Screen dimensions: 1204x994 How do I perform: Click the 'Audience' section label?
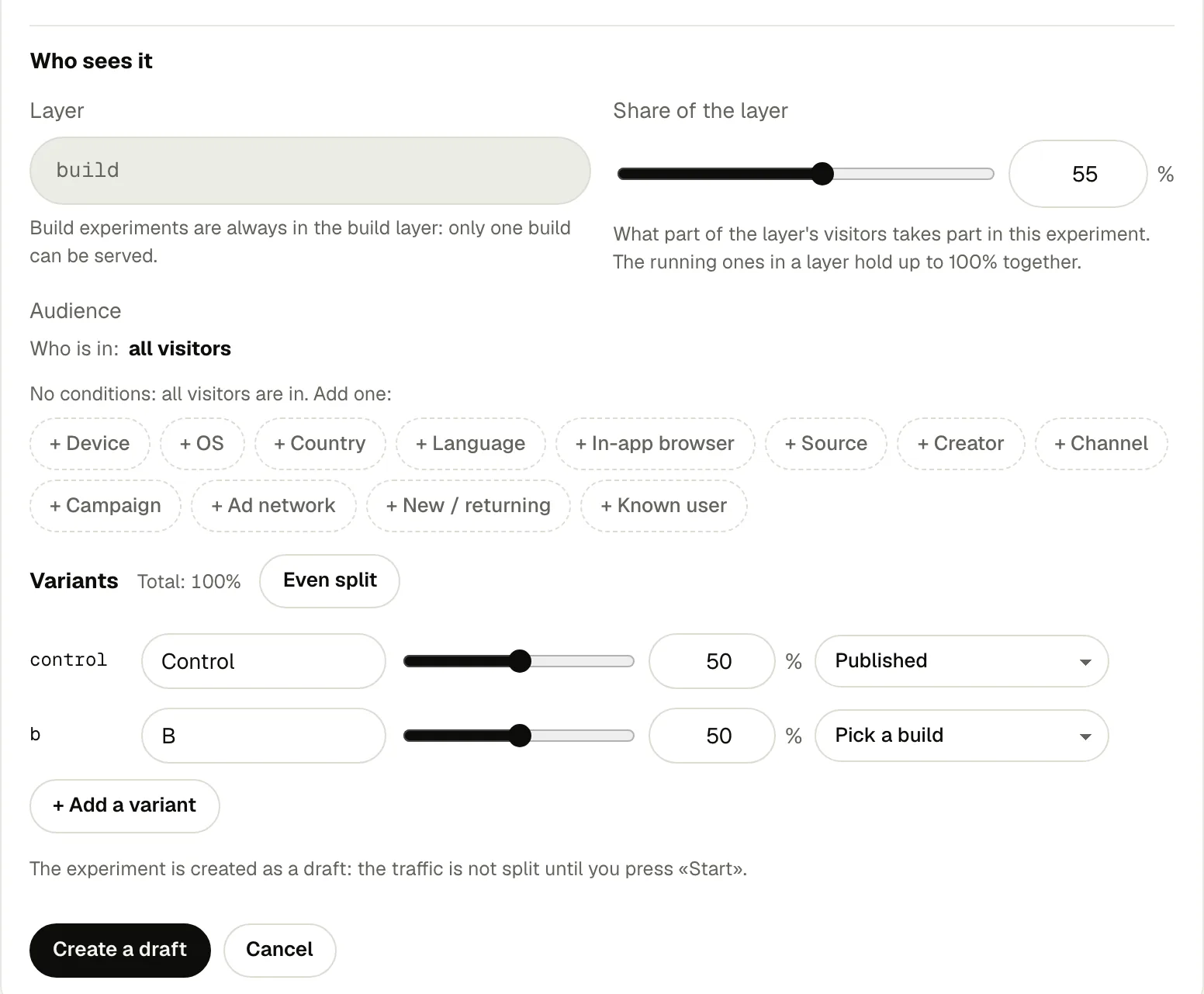pyautogui.click(x=75, y=311)
